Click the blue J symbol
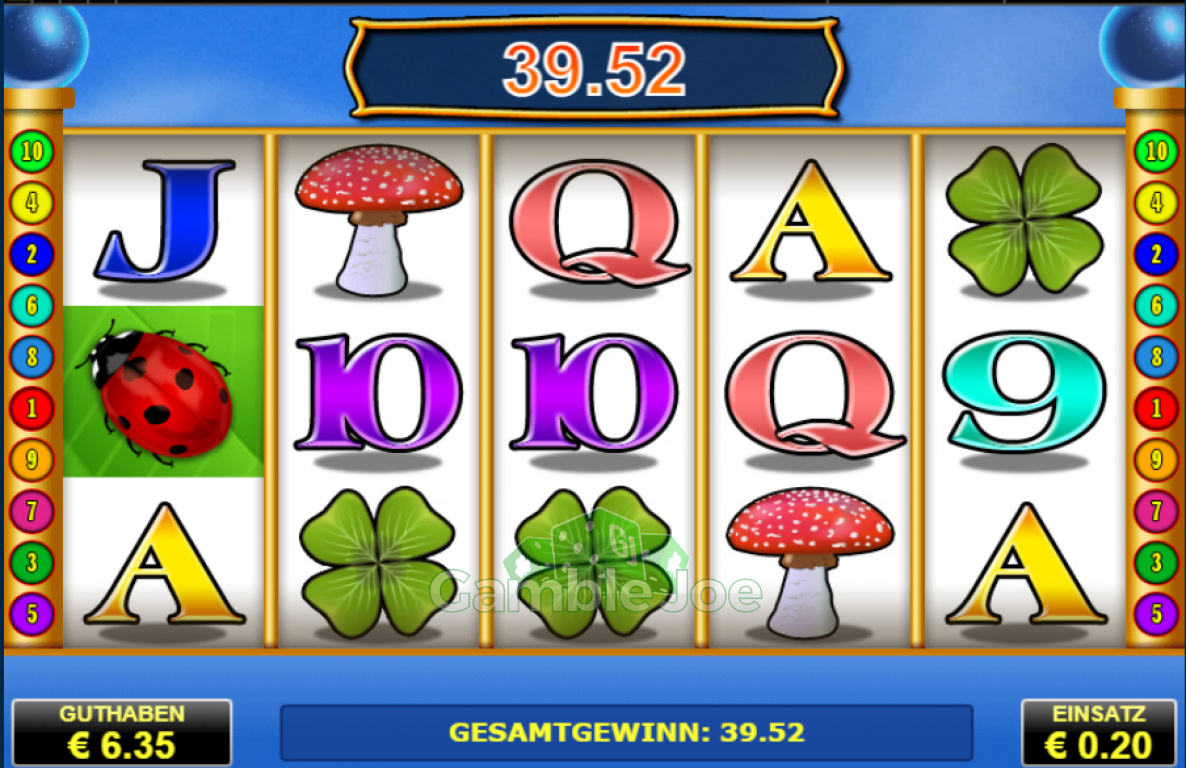 coord(163,220)
